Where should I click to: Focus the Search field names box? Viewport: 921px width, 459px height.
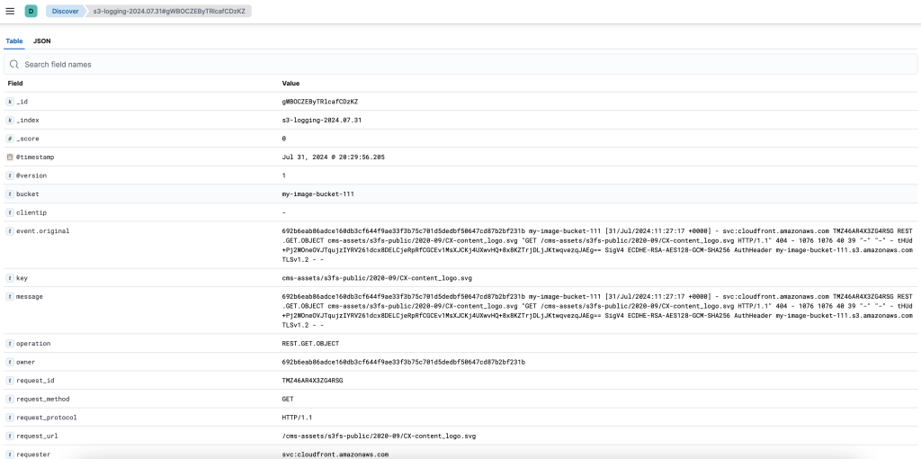click(x=460, y=64)
